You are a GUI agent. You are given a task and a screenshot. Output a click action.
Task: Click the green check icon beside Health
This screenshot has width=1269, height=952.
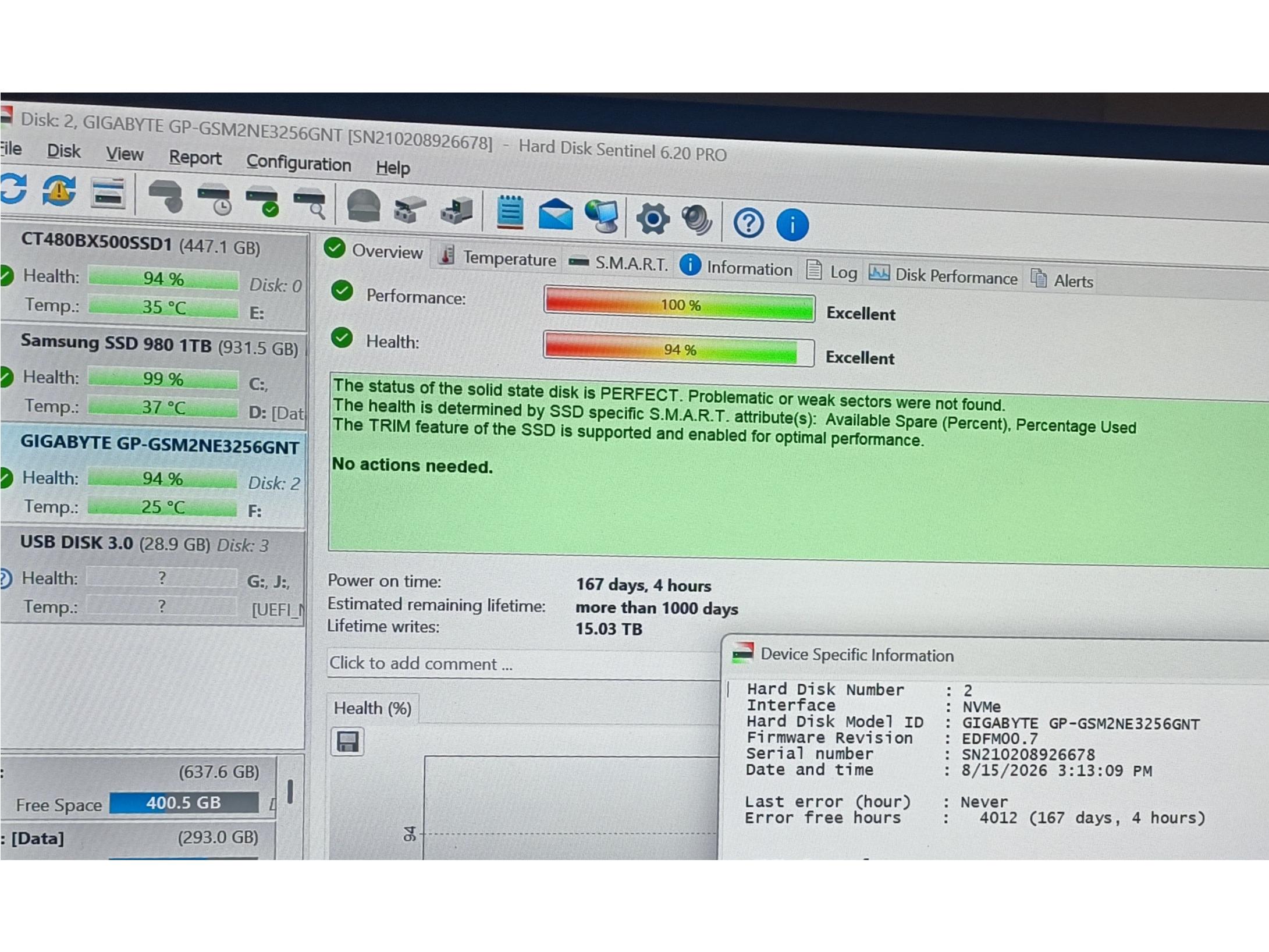point(342,338)
